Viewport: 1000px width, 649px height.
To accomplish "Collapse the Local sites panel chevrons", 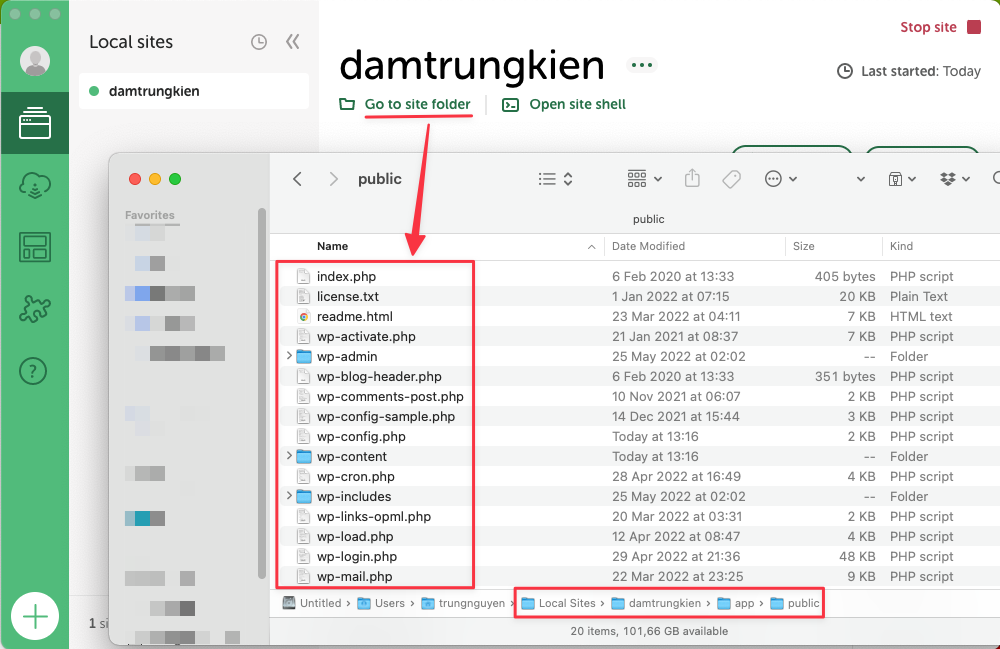I will [293, 42].
